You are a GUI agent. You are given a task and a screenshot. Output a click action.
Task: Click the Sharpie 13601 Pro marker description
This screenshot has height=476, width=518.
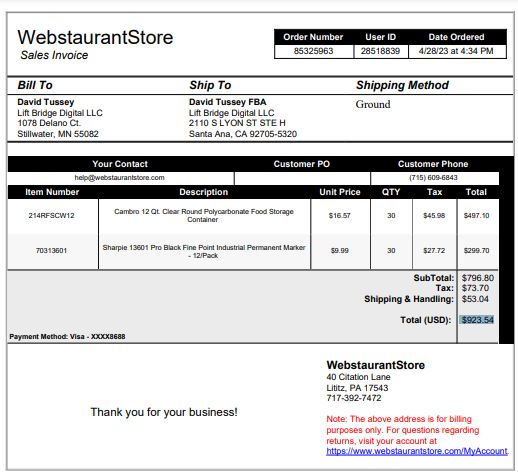click(204, 251)
